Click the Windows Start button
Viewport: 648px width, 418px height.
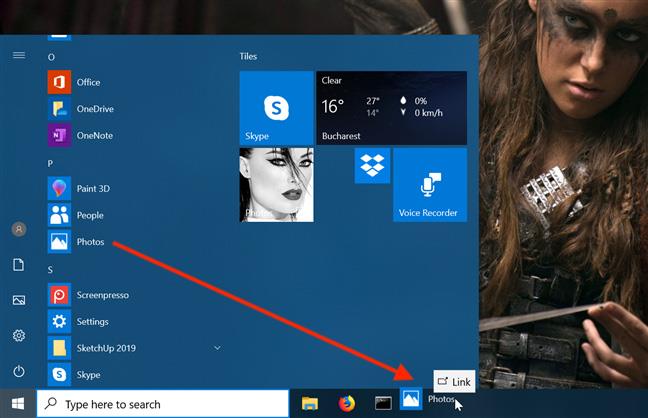(18, 404)
